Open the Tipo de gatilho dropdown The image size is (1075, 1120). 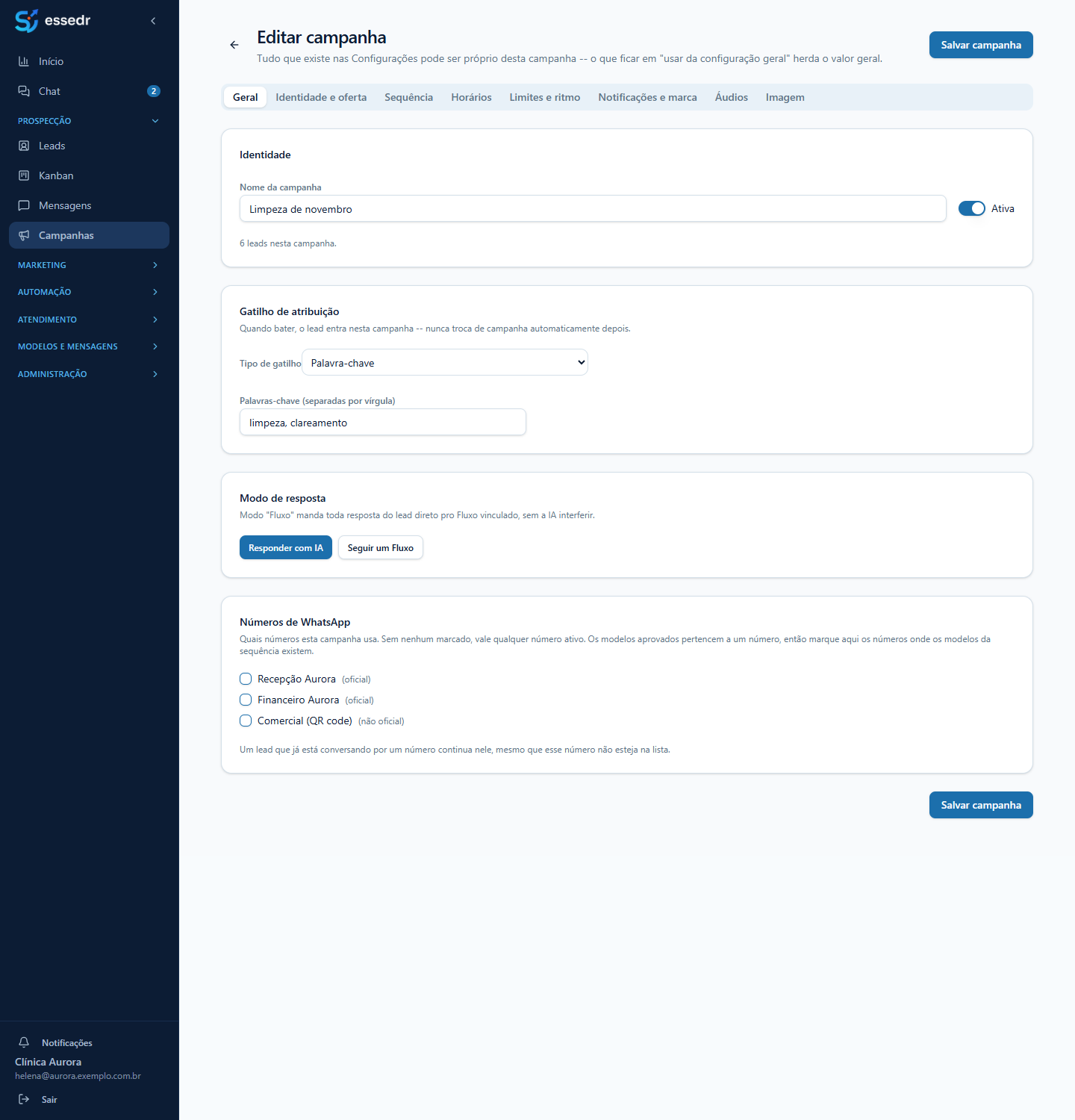pyautogui.click(x=445, y=362)
